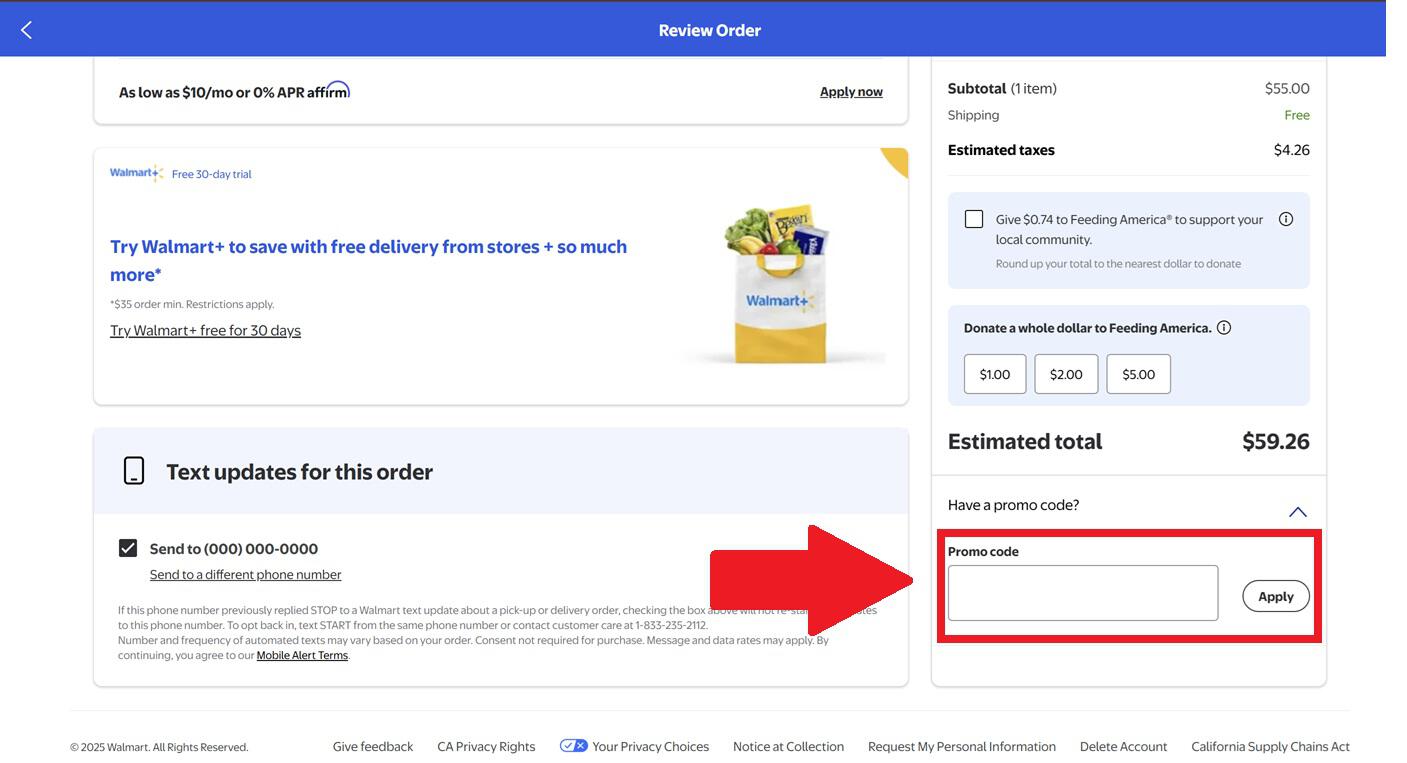Viewport: 1407px width, 763px height.
Task: Click into the Promo code input field
Action: point(1083,593)
